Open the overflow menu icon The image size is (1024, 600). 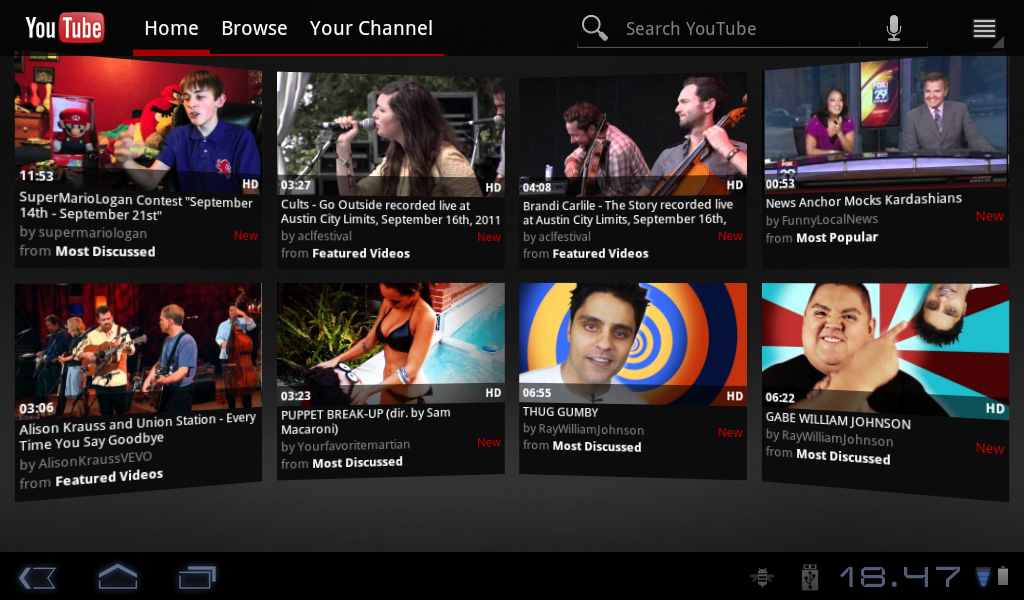point(984,28)
